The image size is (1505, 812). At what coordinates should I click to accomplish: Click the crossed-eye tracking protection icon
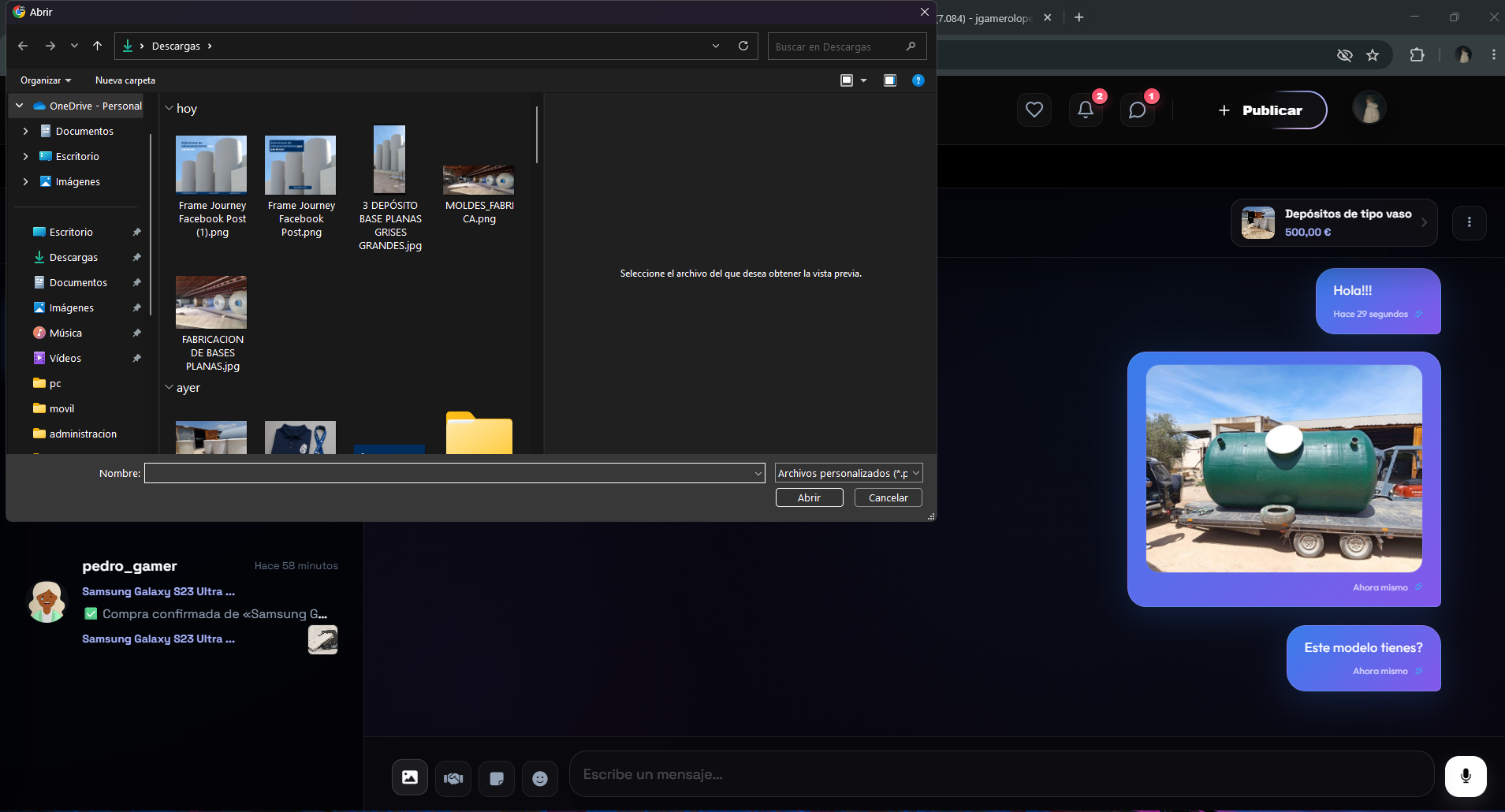1344,54
